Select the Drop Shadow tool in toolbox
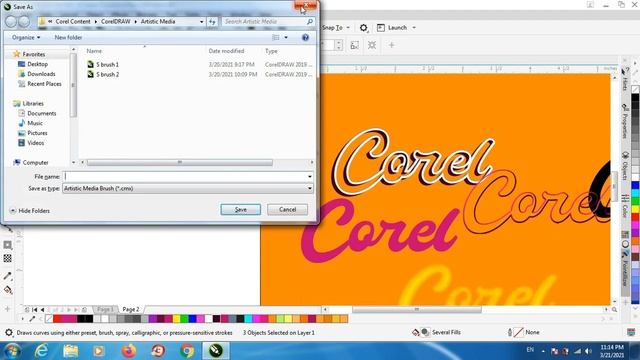This screenshot has width=640, height=360. [7, 245]
